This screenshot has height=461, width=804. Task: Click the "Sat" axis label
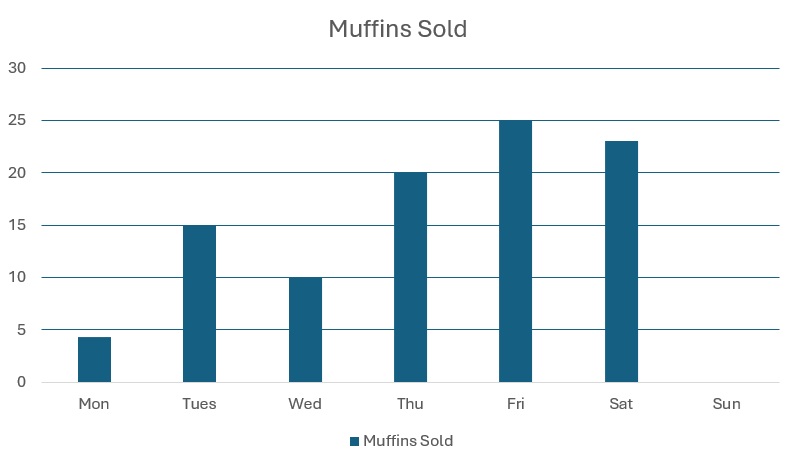(621, 404)
